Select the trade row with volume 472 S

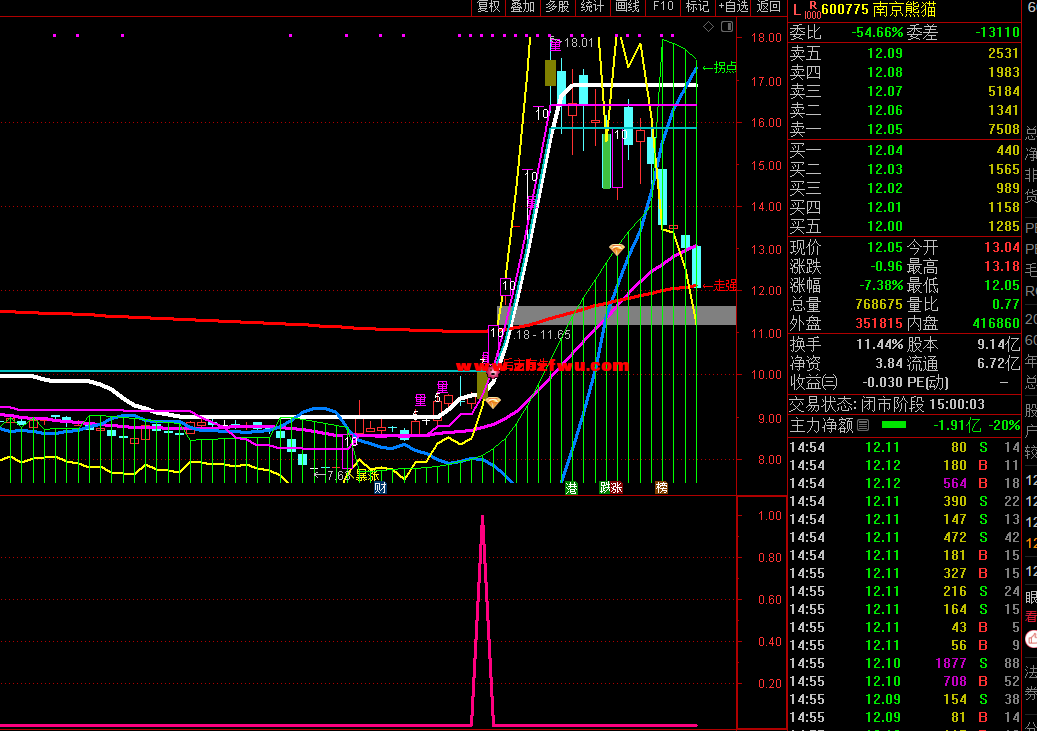point(905,537)
